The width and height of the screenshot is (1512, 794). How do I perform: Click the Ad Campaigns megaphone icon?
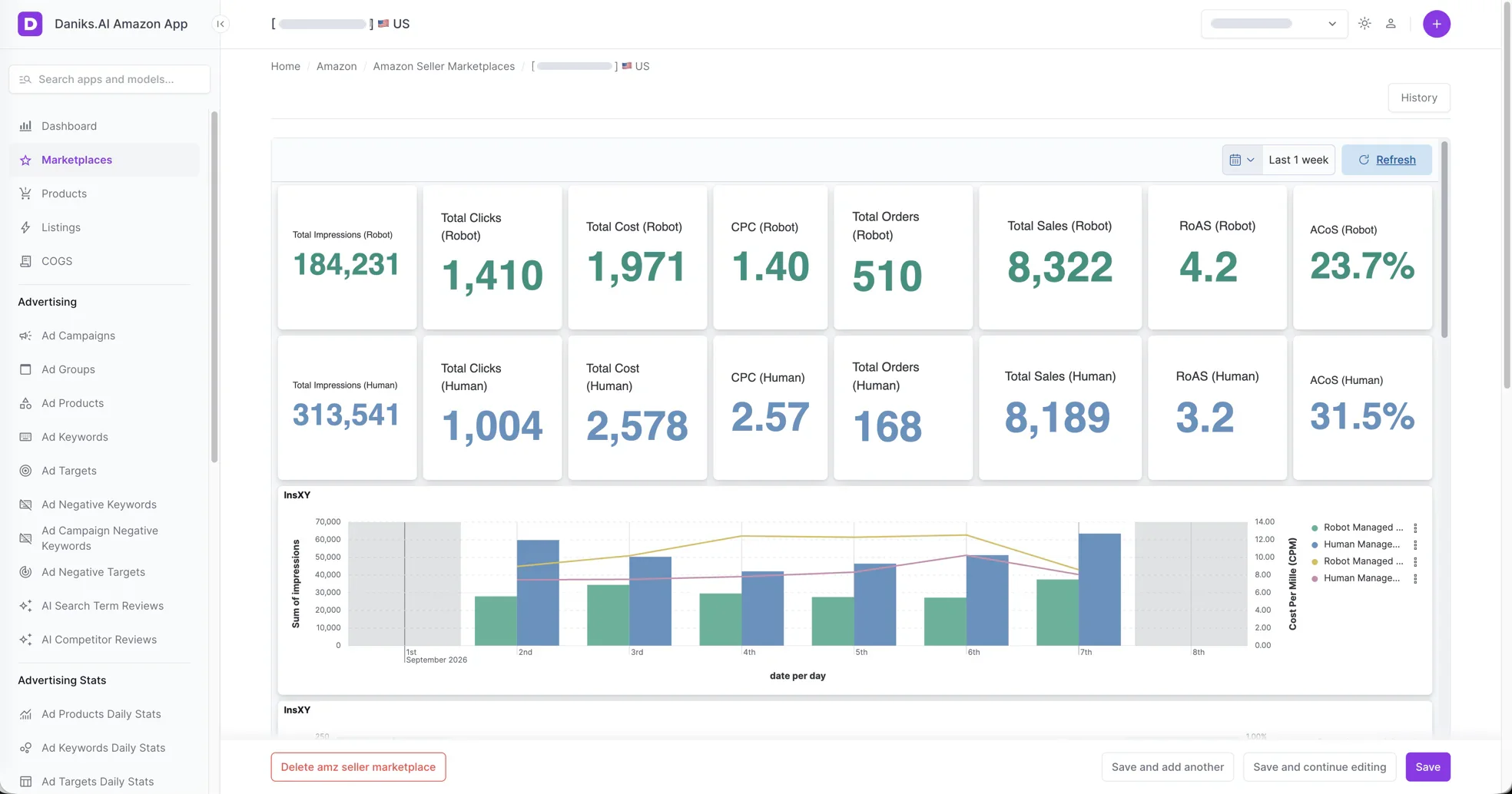click(25, 336)
